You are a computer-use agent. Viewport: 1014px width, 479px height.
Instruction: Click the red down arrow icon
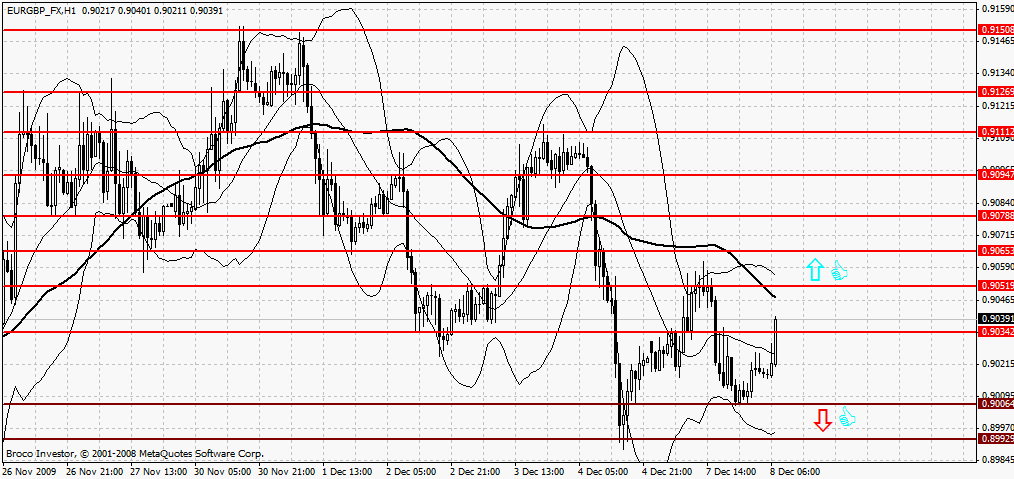click(823, 420)
